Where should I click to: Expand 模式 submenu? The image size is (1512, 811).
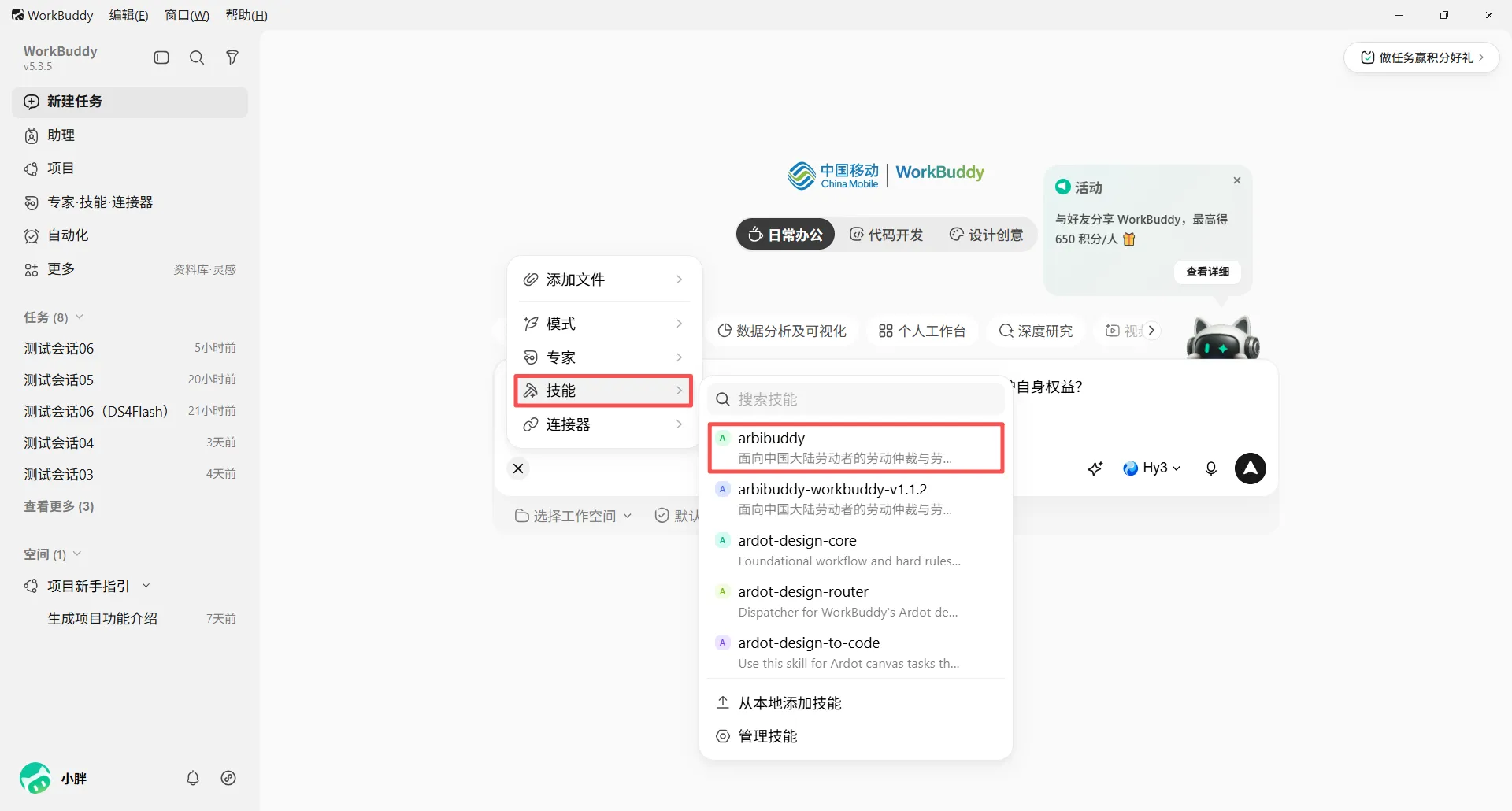click(604, 324)
